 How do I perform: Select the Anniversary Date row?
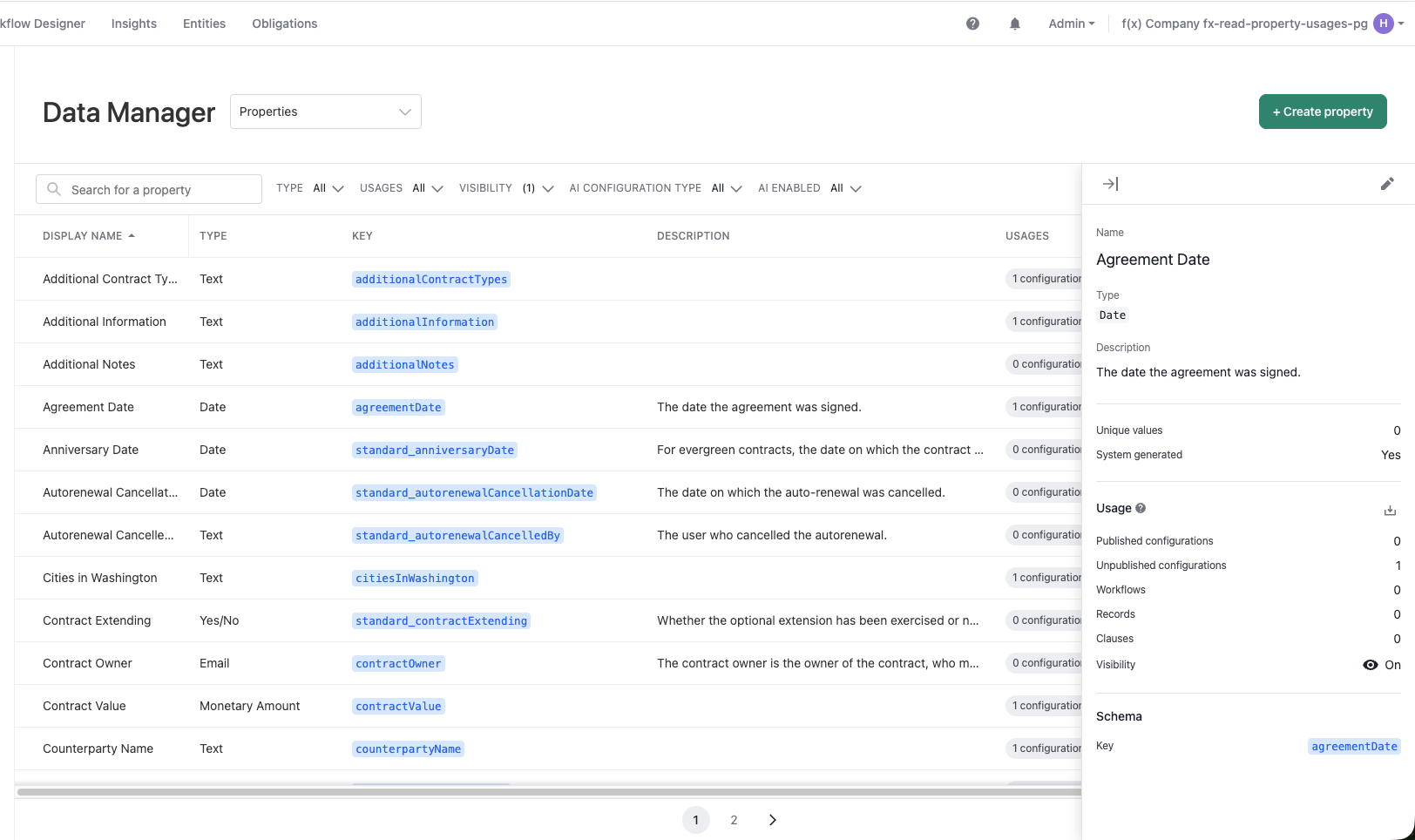548,450
